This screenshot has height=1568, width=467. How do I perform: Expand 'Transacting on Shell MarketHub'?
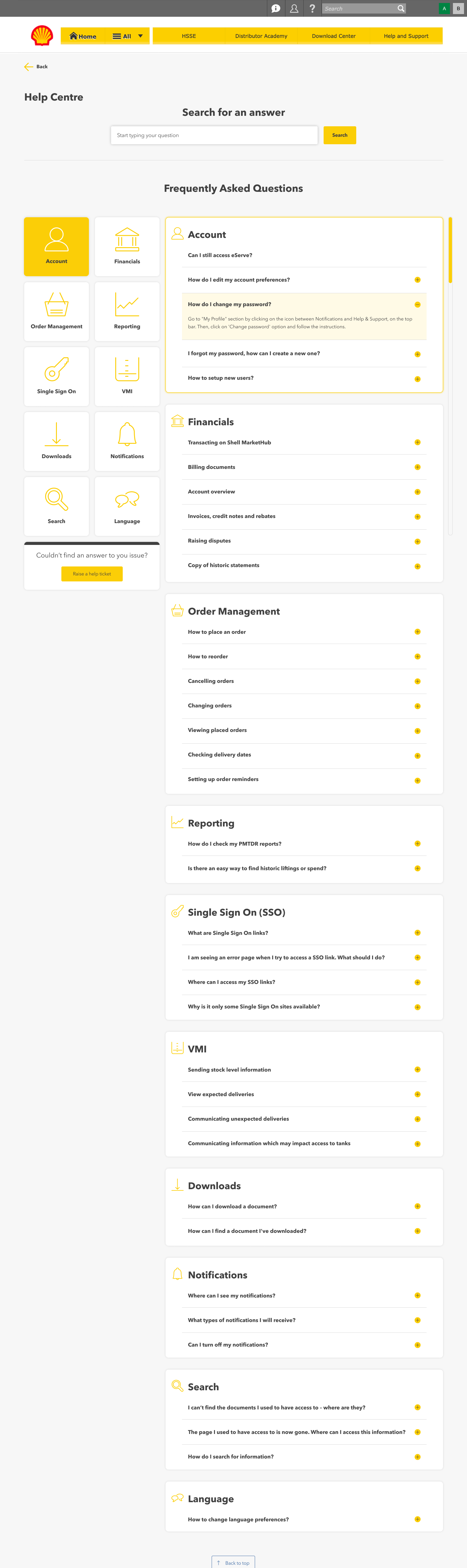point(417,443)
